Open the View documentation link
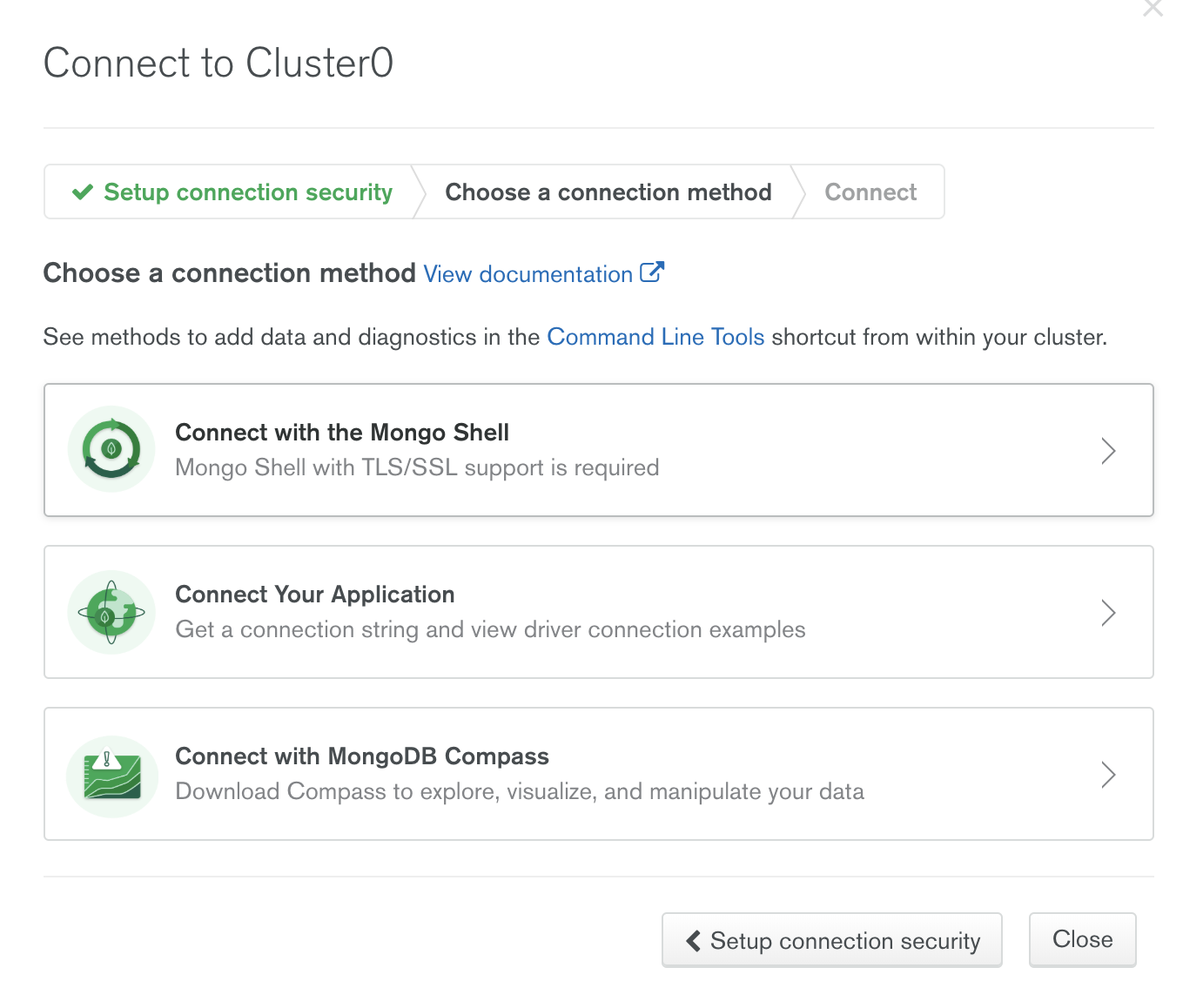The height and width of the screenshot is (1008, 1203). pos(528,274)
